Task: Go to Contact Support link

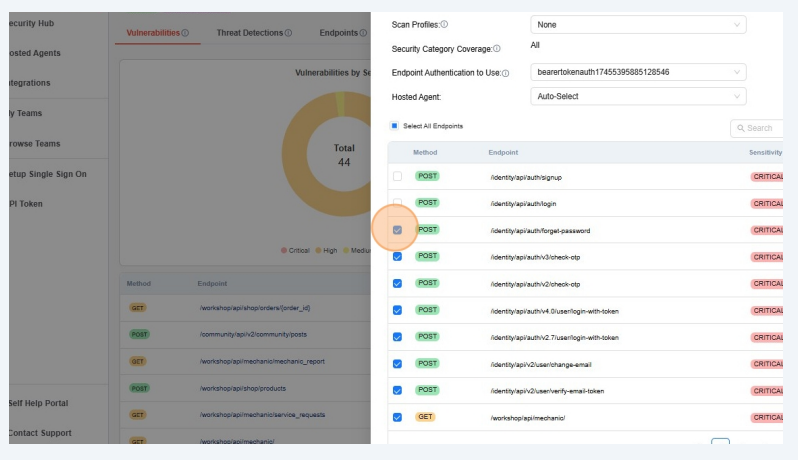Action: (40, 433)
